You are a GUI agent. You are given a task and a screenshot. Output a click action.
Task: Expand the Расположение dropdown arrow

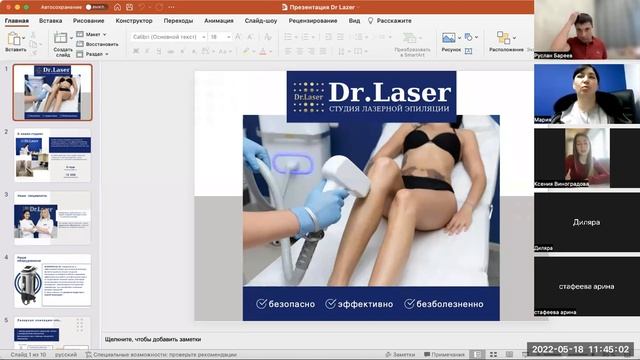pyautogui.click(x=514, y=38)
